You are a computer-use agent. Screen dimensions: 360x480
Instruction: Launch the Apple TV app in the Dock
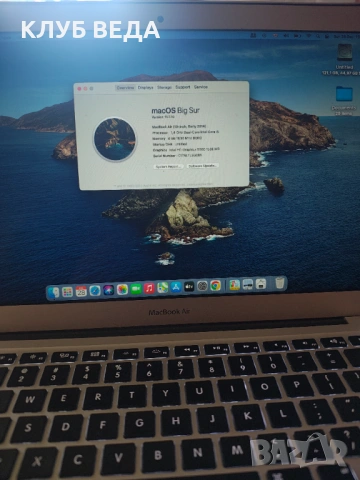[x=189, y=286]
